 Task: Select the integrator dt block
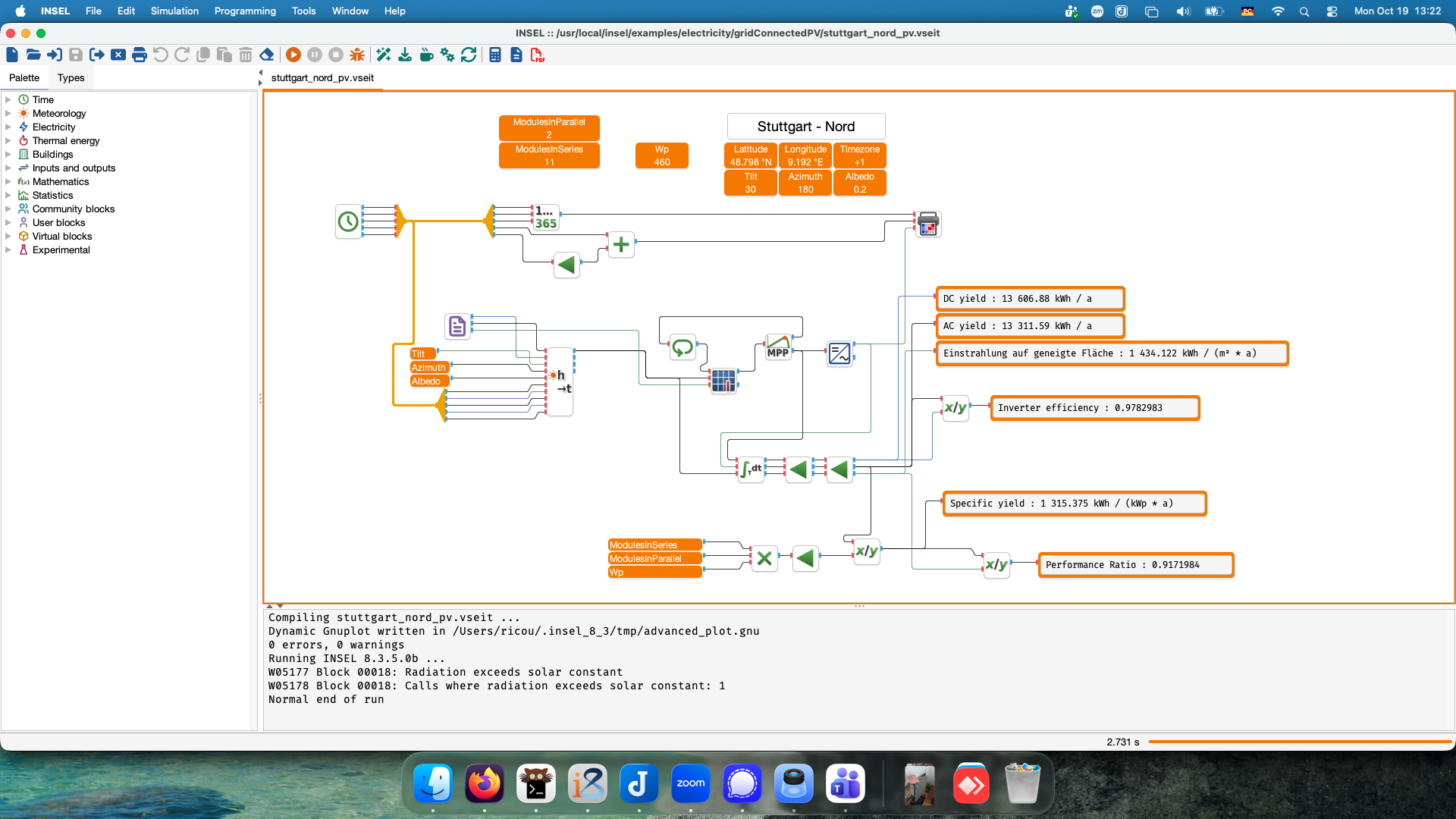tap(751, 470)
